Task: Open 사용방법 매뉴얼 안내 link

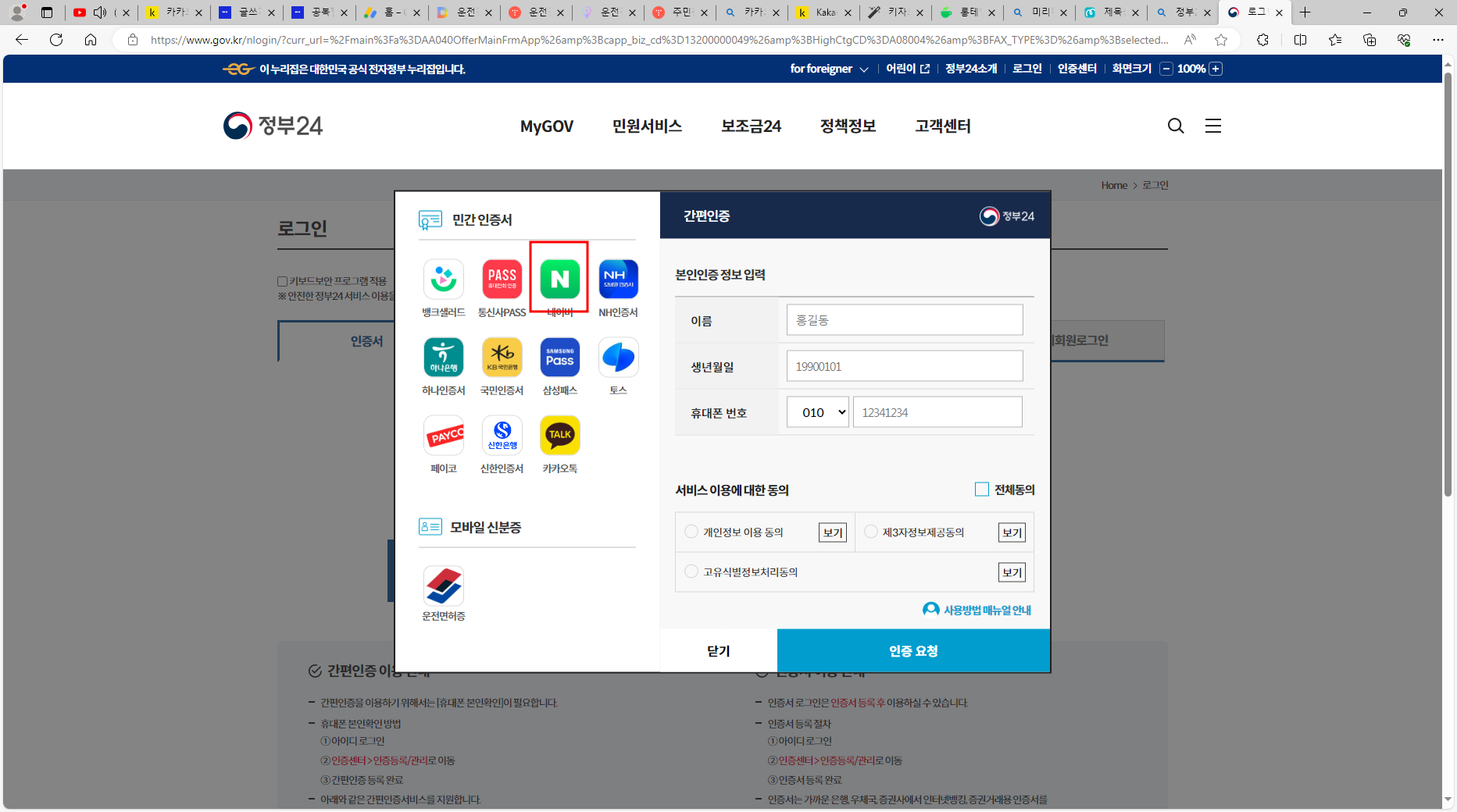Action: 977,610
